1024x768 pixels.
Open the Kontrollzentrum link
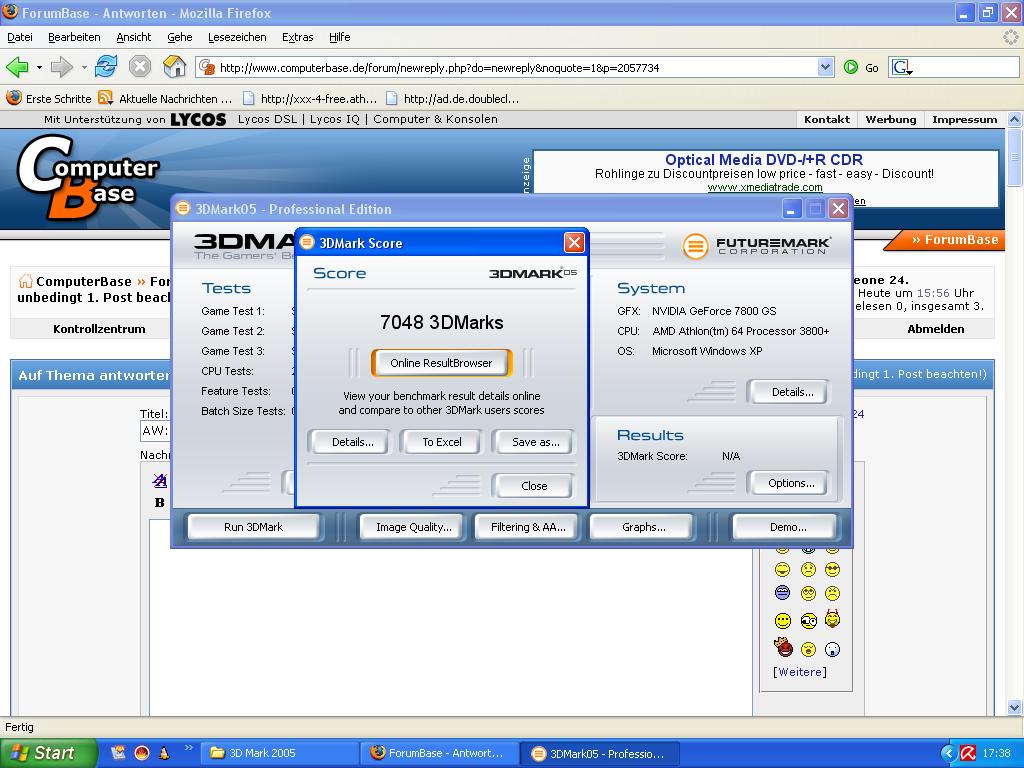[99, 329]
